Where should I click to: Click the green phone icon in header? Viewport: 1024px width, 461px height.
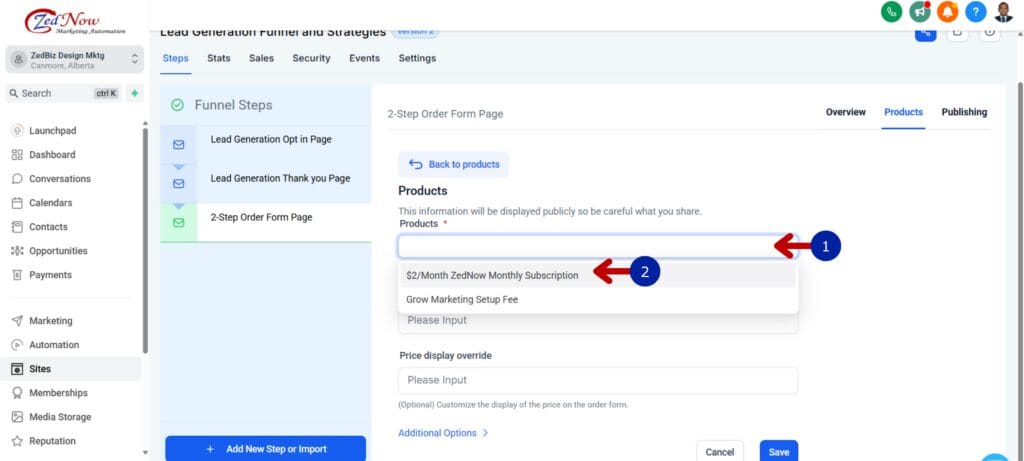(x=891, y=11)
